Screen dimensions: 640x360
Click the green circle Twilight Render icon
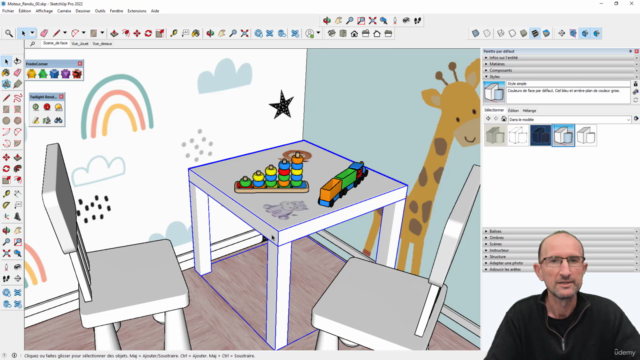click(36, 107)
